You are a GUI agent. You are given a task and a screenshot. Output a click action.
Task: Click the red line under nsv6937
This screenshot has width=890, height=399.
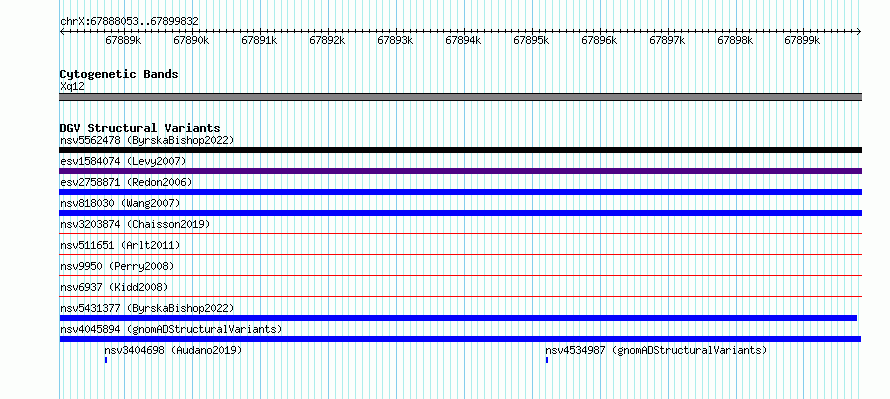tap(460, 296)
